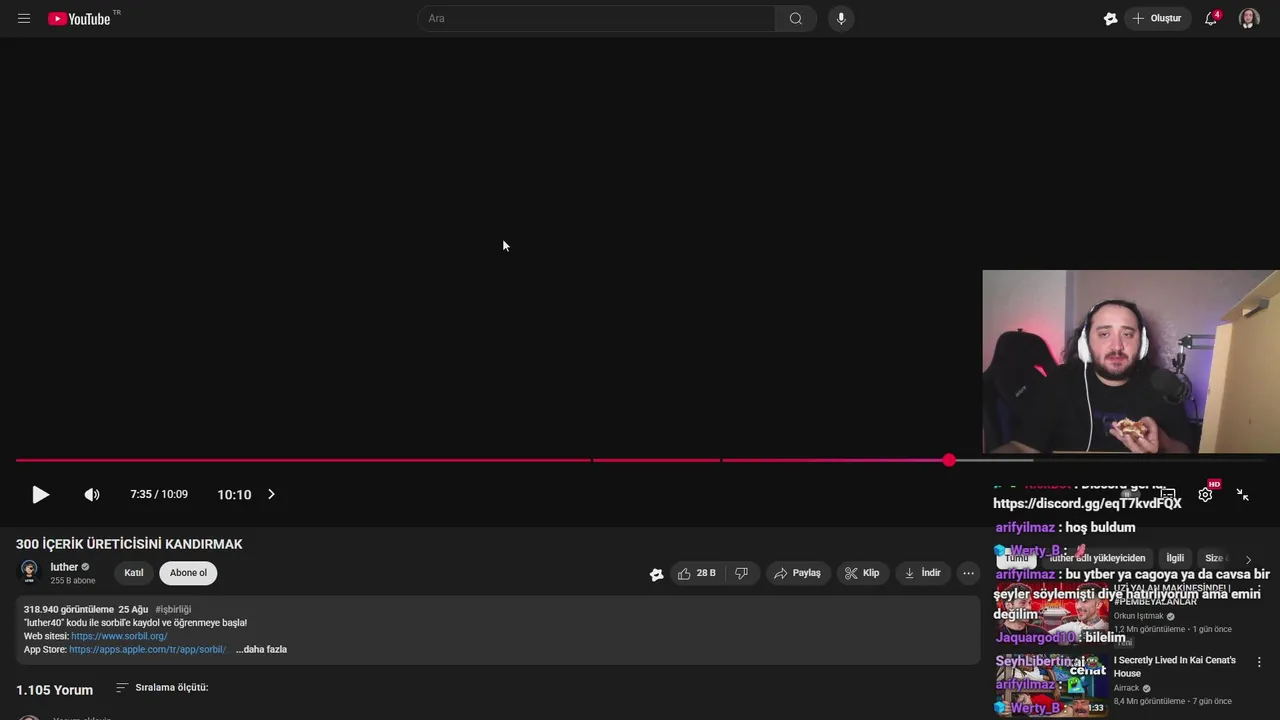Open the hamburger guide menu
Image resolution: width=1280 pixels, height=720 pixels.
(24, 18)
